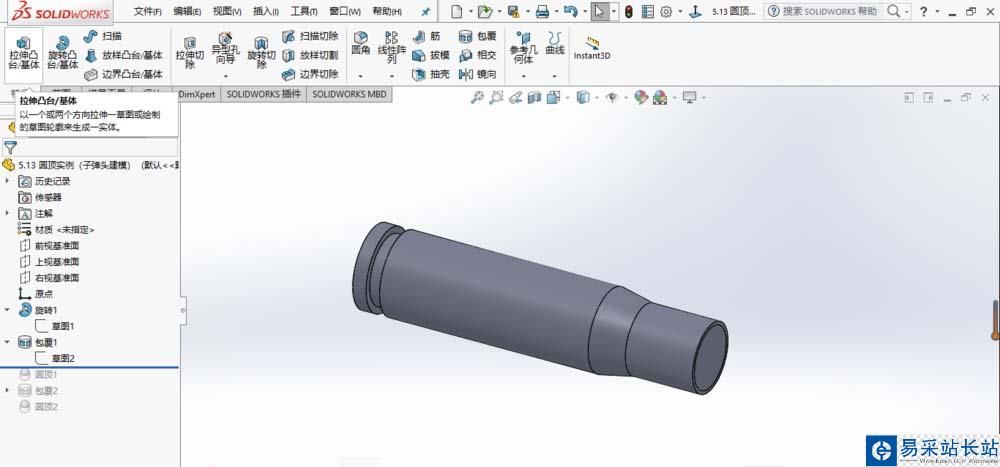Click Zoom to Area magnifier icon
Screen dimensions: 1000x467
click(x=496, y=97)
